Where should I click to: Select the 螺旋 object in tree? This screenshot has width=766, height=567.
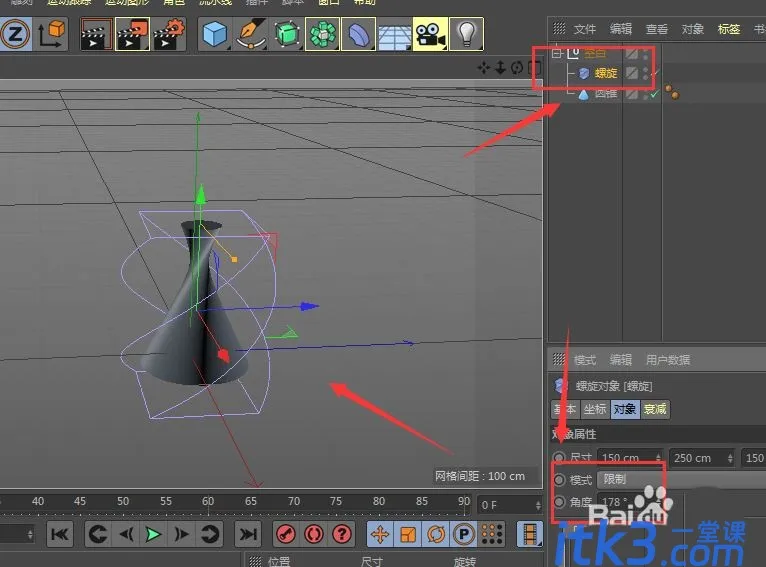pos(606,73)
